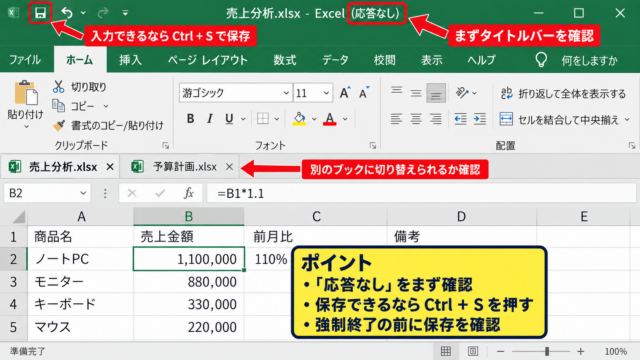Close the 予算計画.xlsx workbook tab

tap(229, 167)
